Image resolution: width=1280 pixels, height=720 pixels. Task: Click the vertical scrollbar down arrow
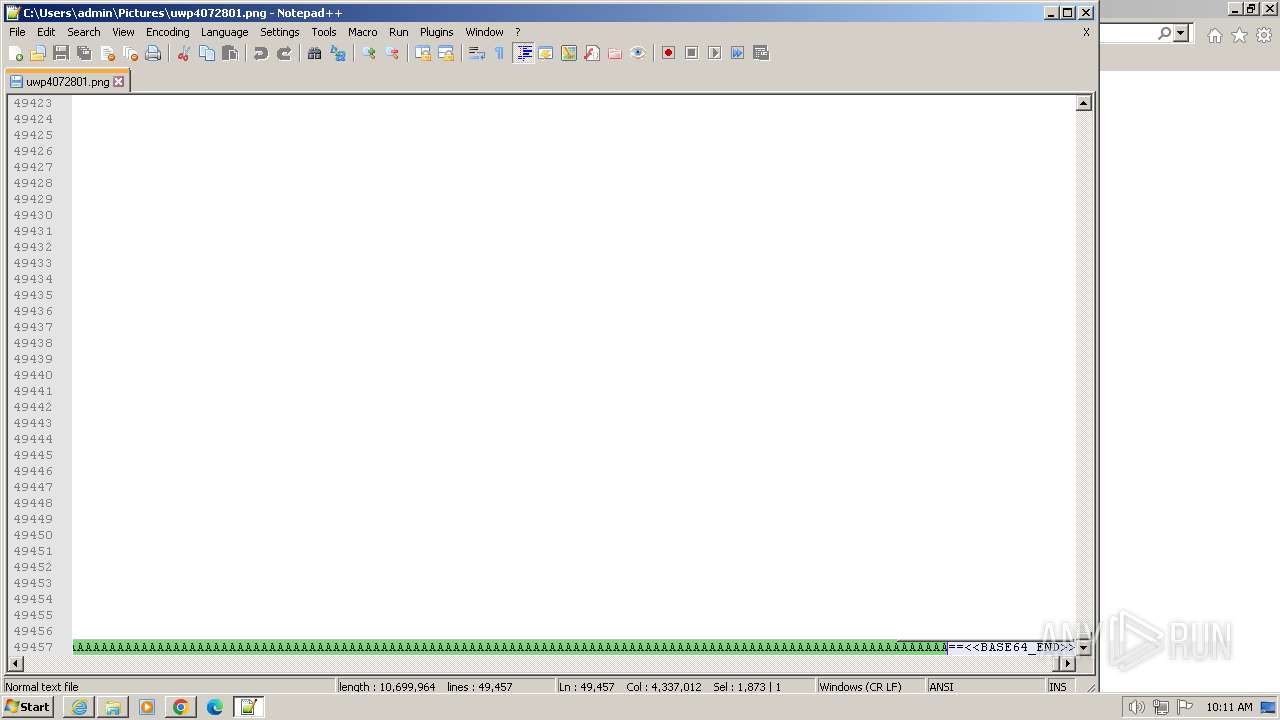tap(1083, 648)
